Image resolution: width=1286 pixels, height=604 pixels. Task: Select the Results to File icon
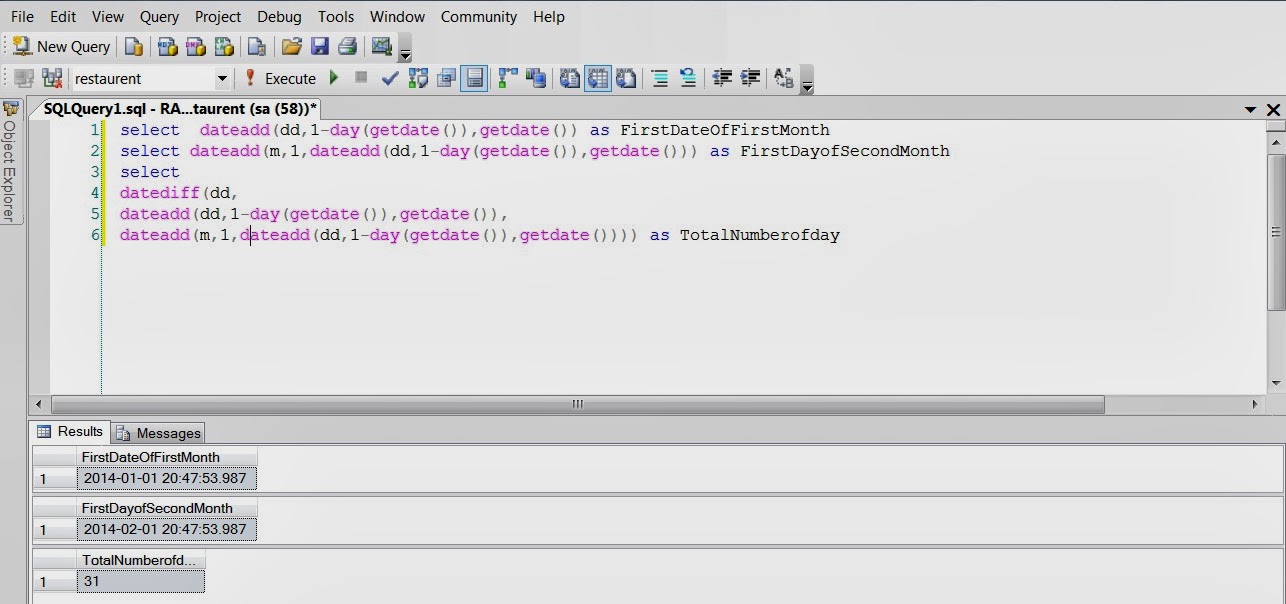click(625, 78)
